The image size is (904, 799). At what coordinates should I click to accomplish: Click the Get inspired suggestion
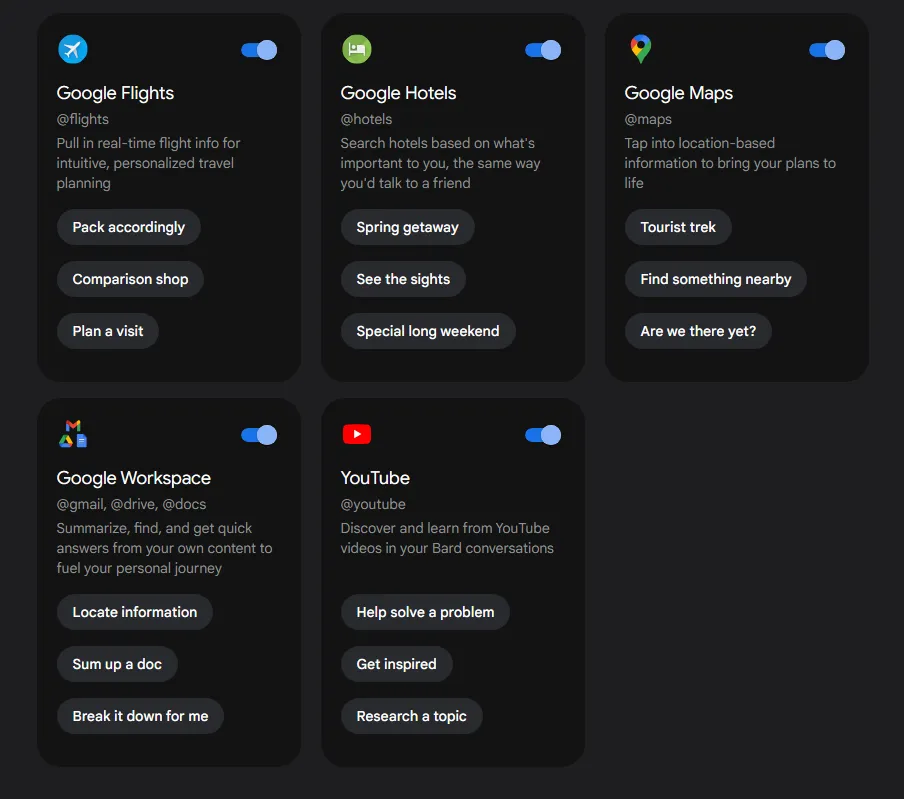(x=397, y=664)
